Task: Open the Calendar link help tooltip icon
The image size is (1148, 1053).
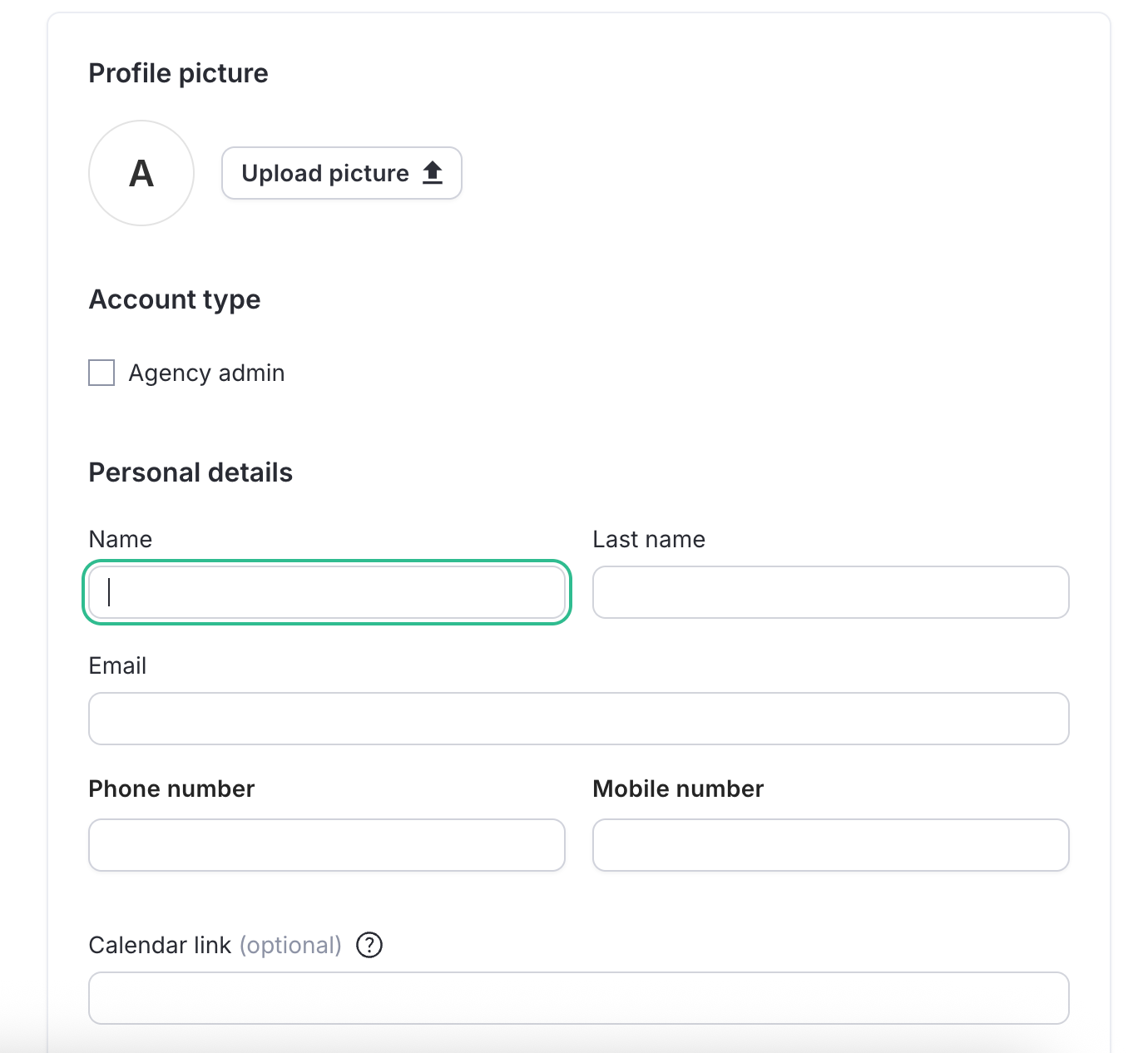Action: tap(369, 945)
